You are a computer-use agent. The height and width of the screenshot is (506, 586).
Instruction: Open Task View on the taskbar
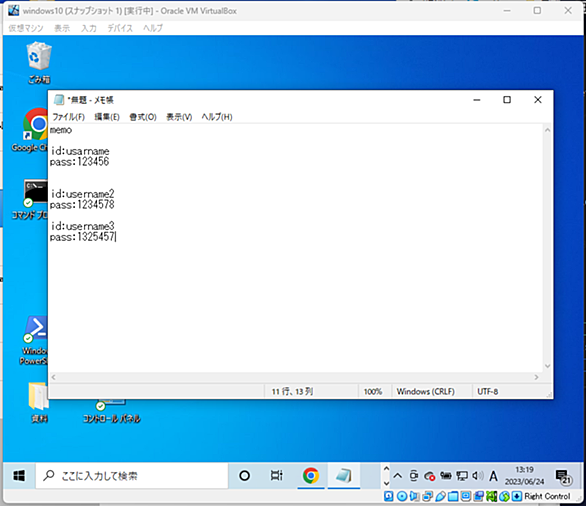pos(277,475)
